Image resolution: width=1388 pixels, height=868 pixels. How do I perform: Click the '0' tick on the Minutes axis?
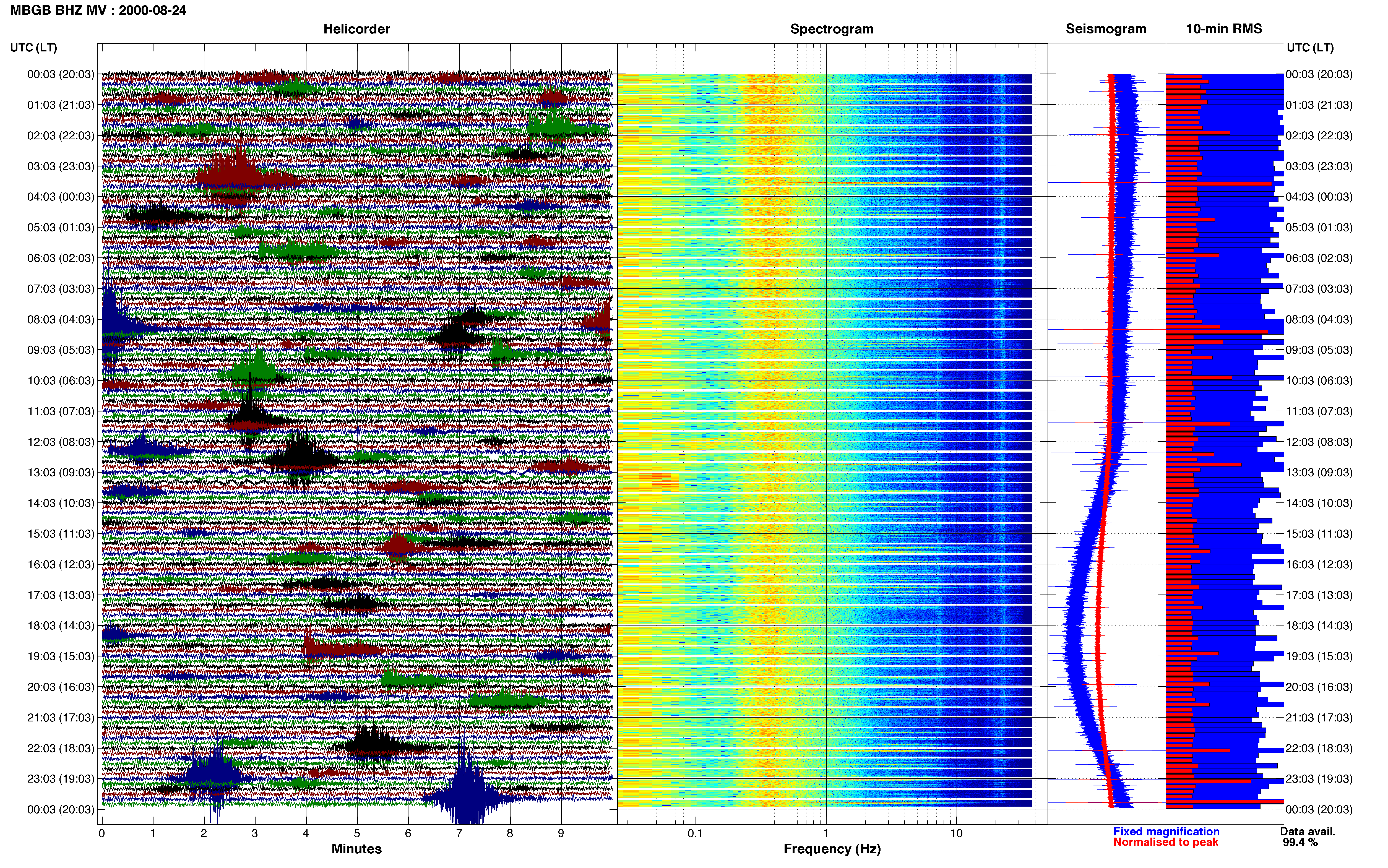click(x=101, y=833)
